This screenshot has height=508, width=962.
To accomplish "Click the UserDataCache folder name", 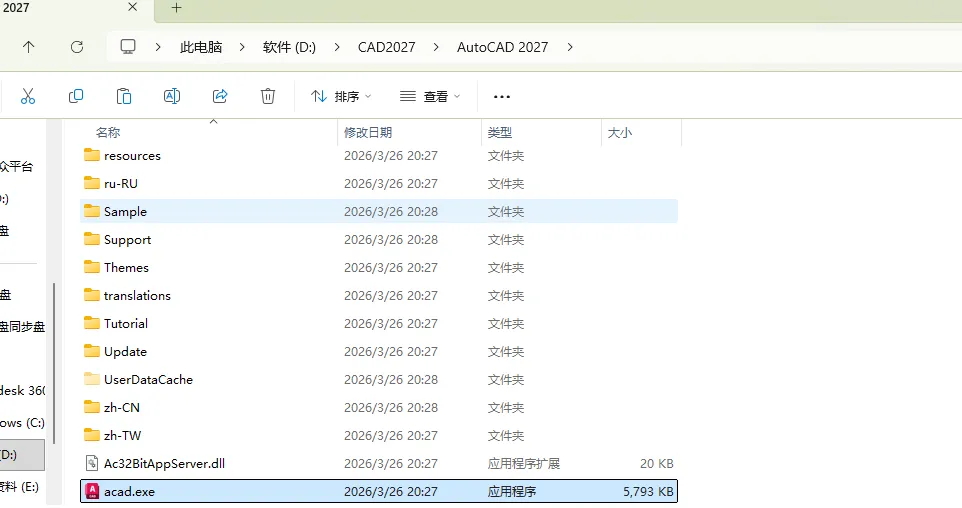I will click(x=148, y=380).
